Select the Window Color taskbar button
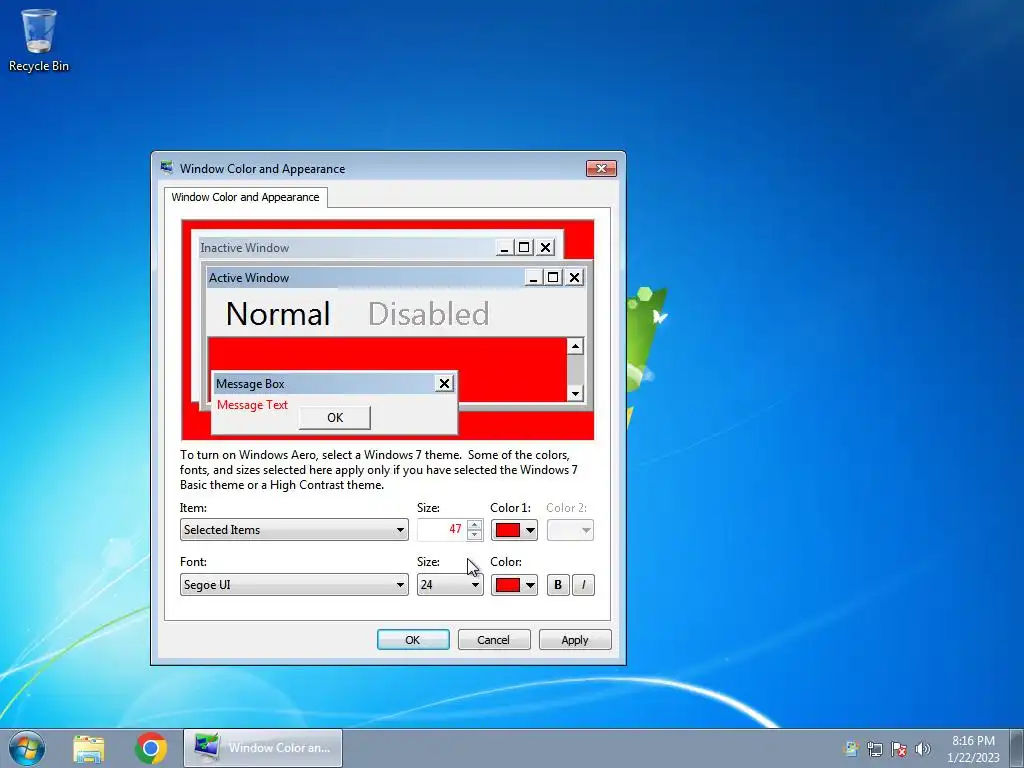The image size is (1024, 768). pos(263,748)
